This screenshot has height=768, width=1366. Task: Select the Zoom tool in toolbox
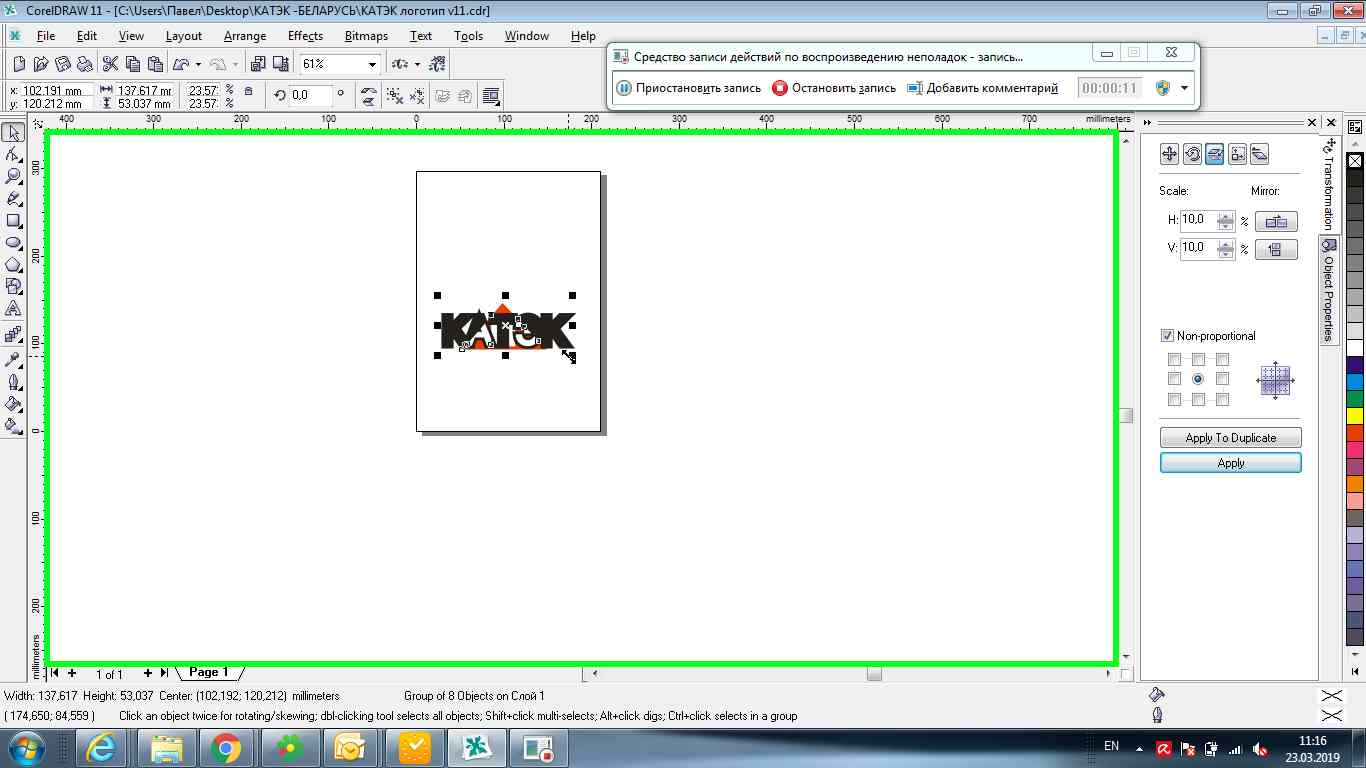(x=13, y=176)
